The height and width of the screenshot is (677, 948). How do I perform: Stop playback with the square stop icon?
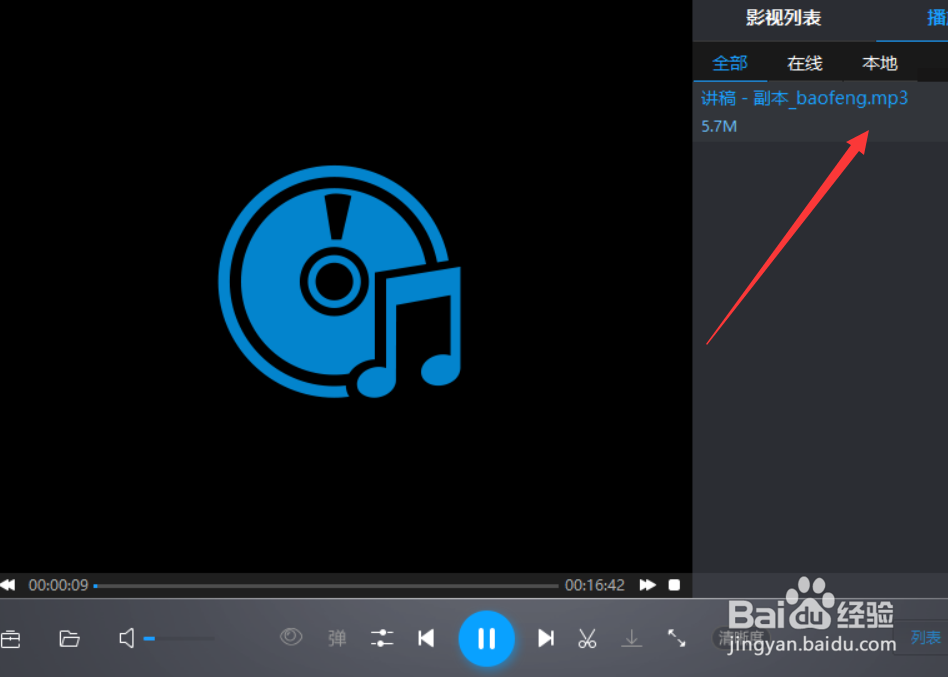click(674, 585)
